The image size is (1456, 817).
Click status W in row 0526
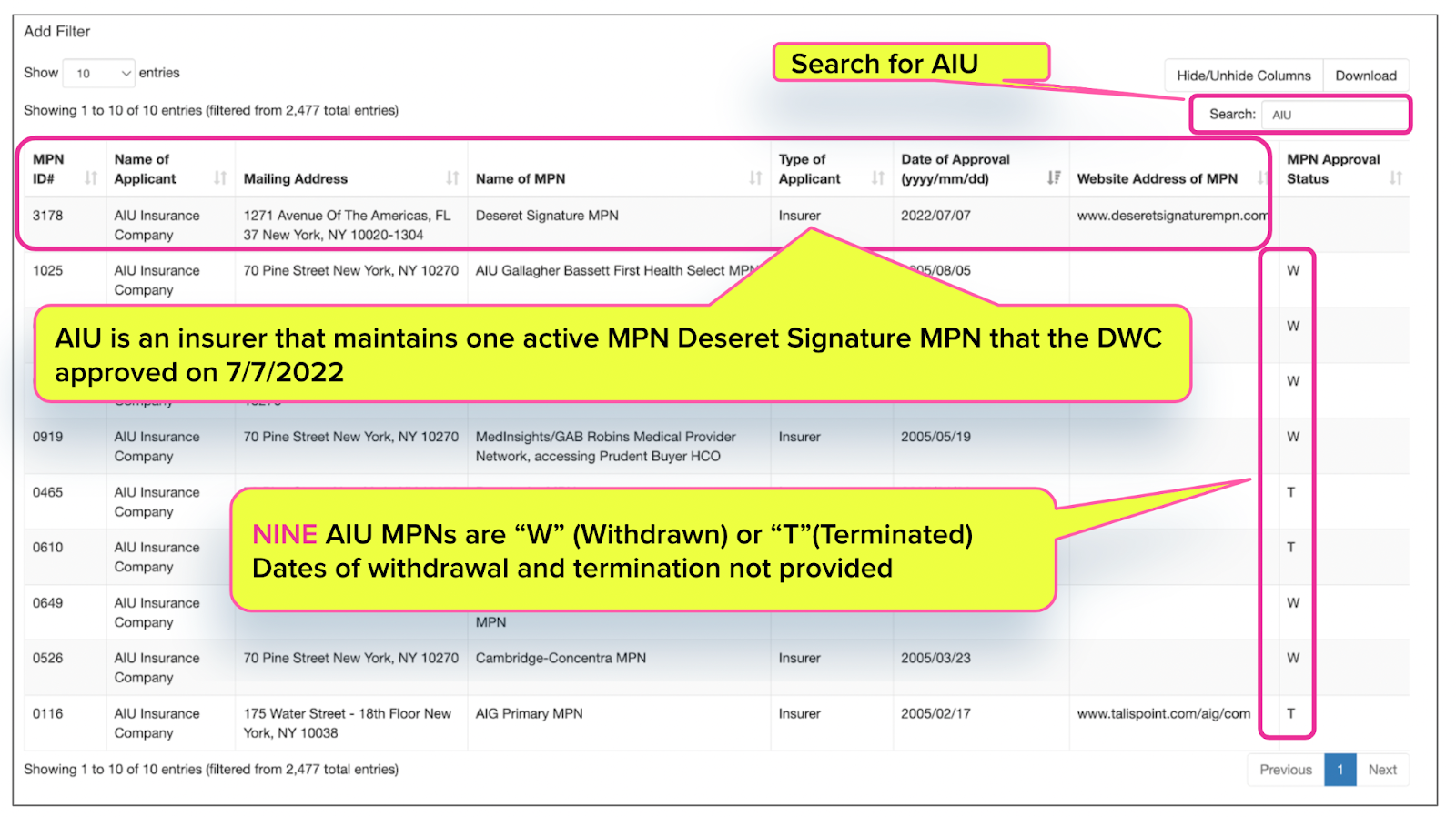click(1293, 659)
